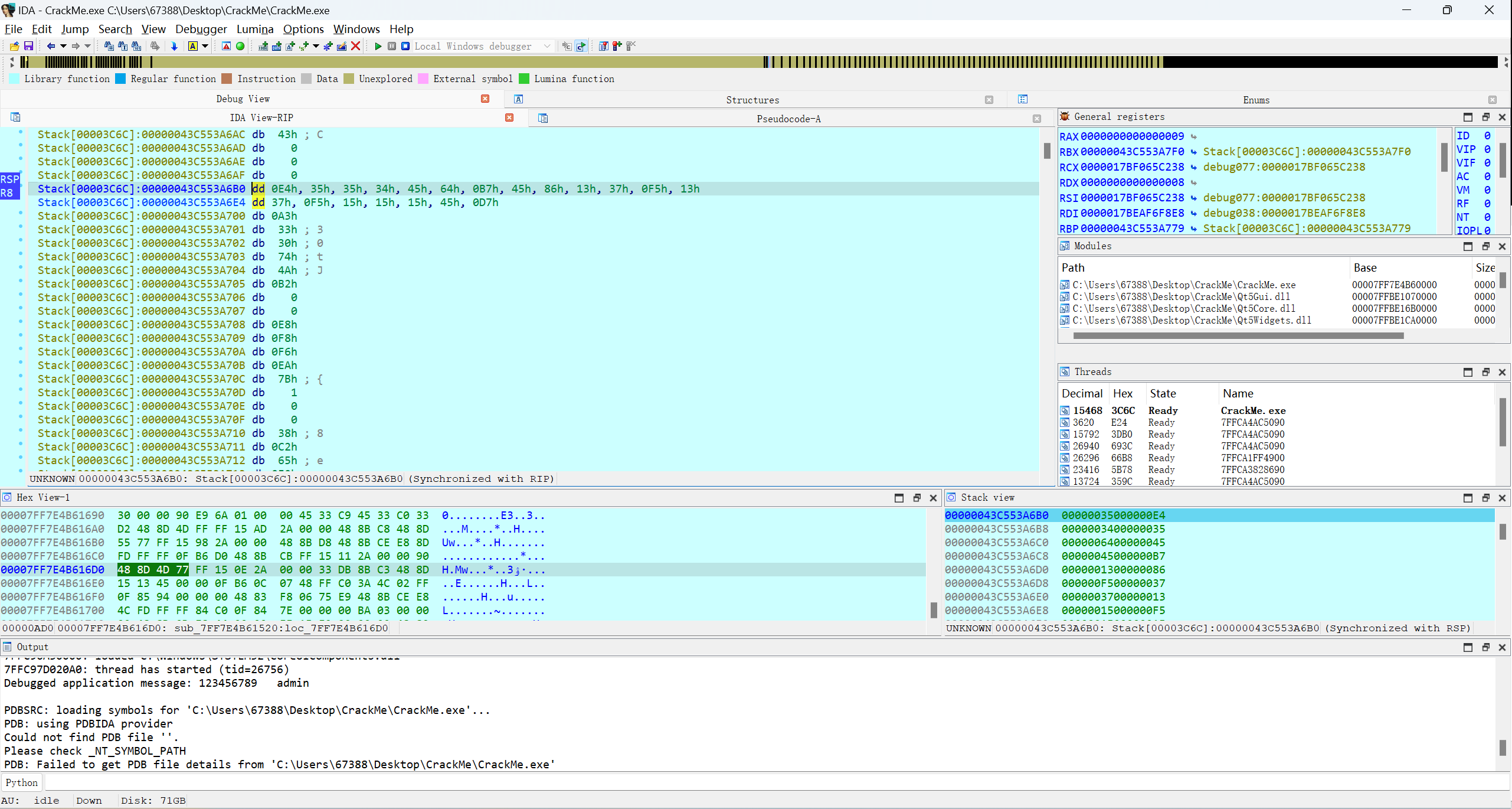Viewport: 1512px width, 809px height.
Task: Click the green s-plus structure icon
Action: point(304,46)
